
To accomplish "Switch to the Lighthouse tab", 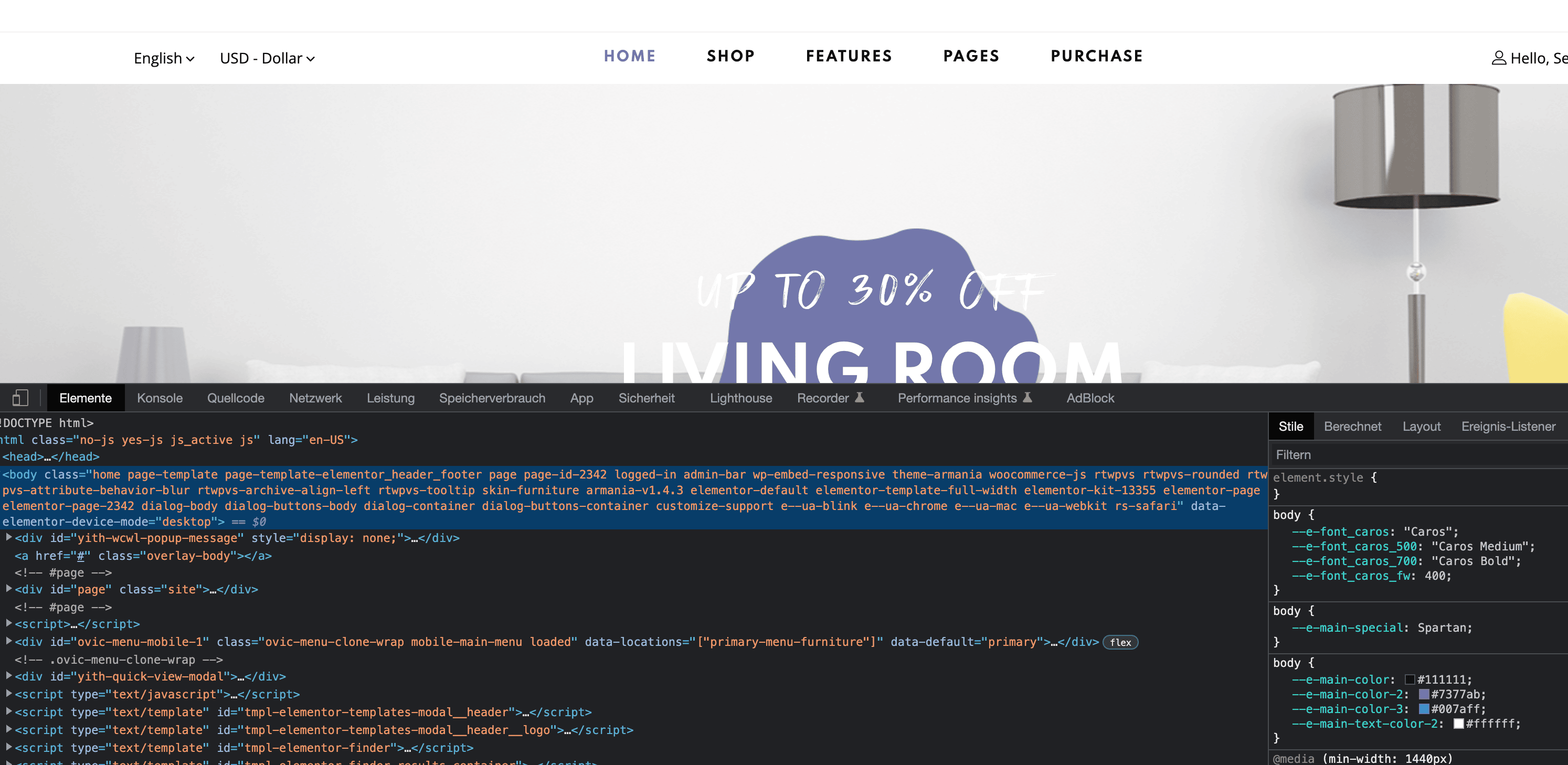I will click(x=741, y=398).
